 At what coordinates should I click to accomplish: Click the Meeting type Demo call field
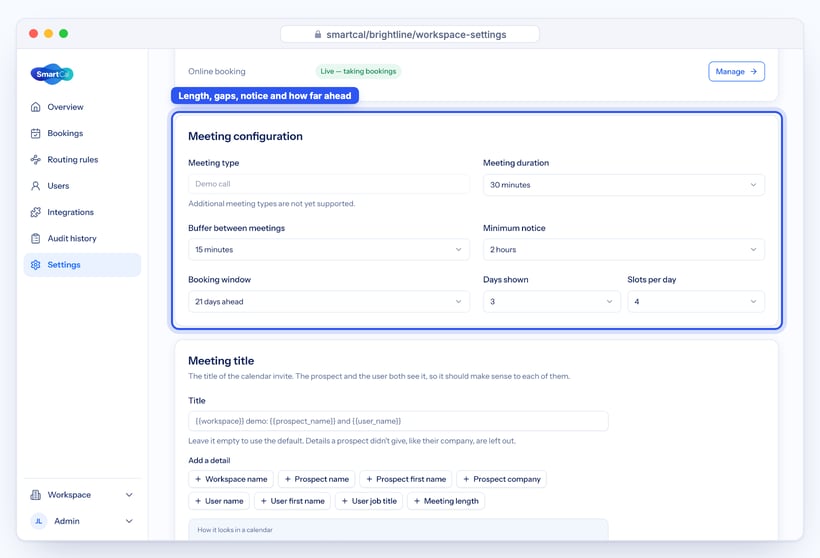pyautogui.click(x=328, y=184)
